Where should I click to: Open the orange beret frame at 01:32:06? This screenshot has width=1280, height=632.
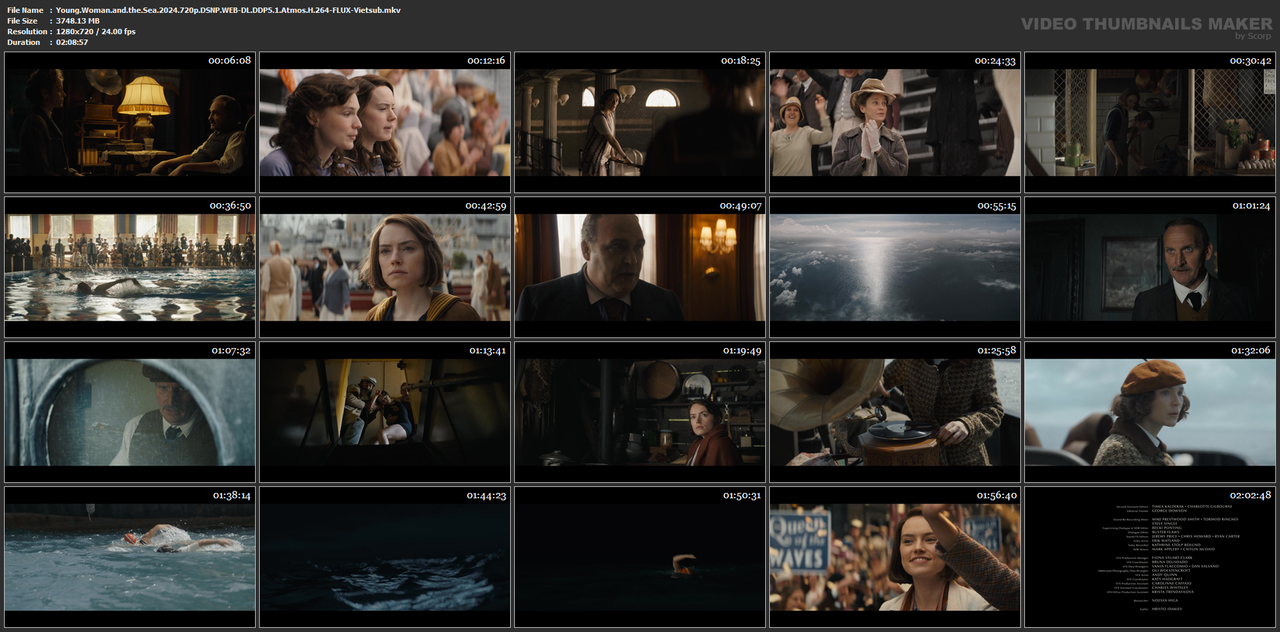point(1150,412)
